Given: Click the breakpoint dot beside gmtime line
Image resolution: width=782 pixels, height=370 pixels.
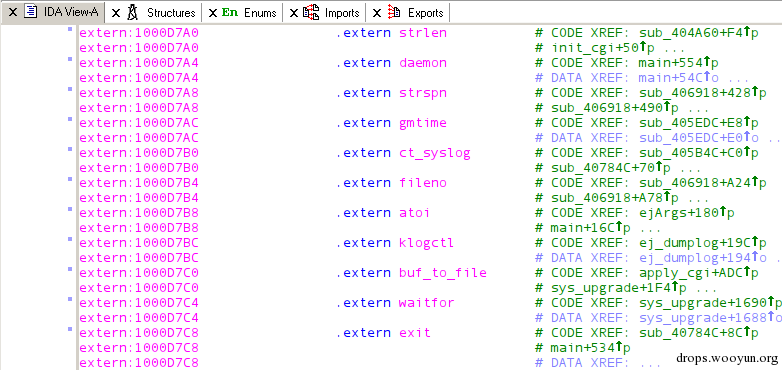Looking at the screenshot, I should click(x=70, y=119).
